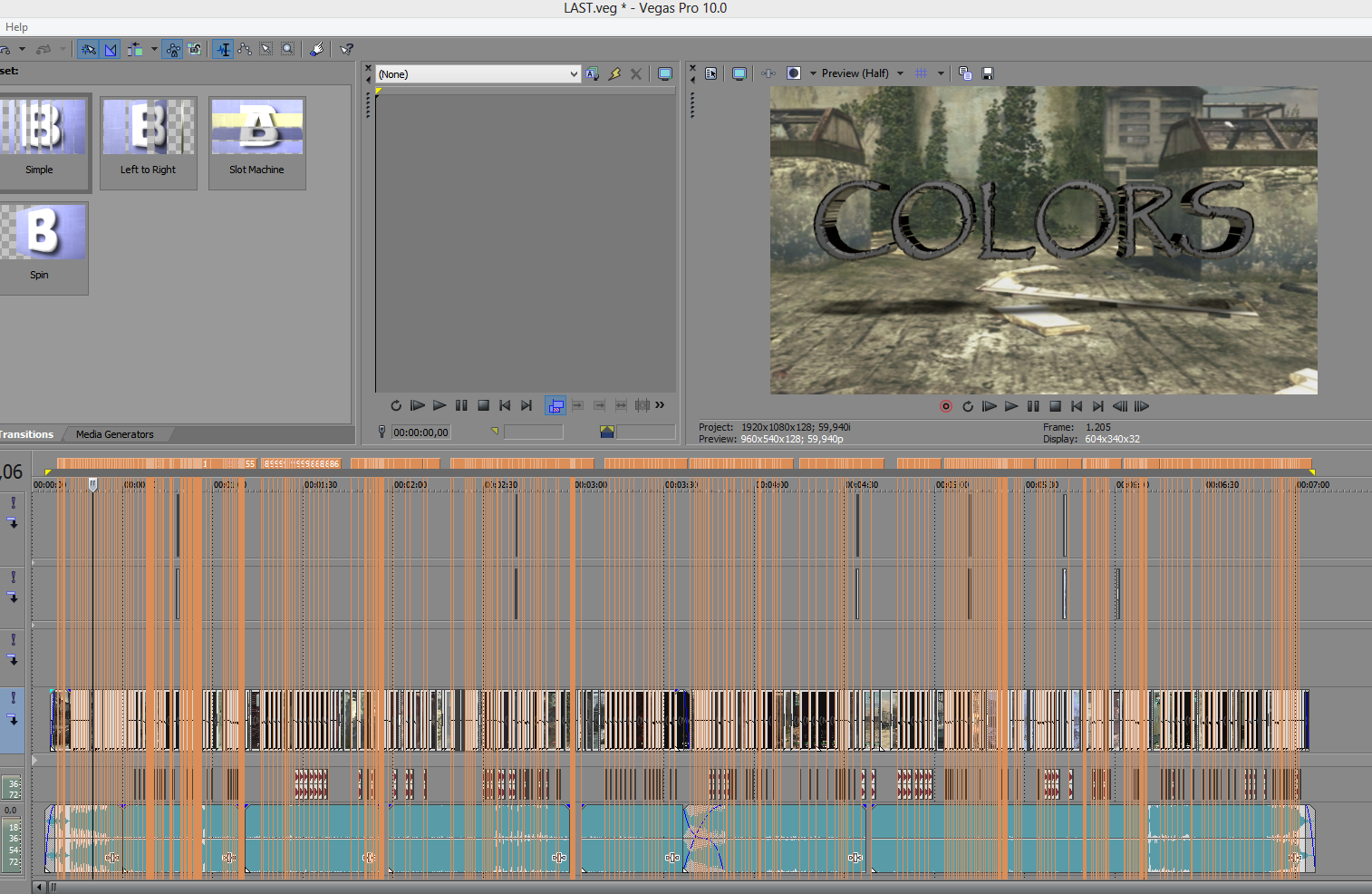Switch to the Transitions tab
1372x894 pixels.
[27, 434]
